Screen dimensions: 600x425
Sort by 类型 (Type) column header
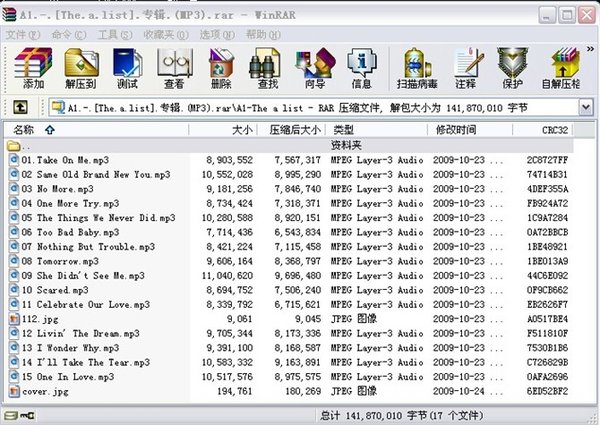point(377,130)
